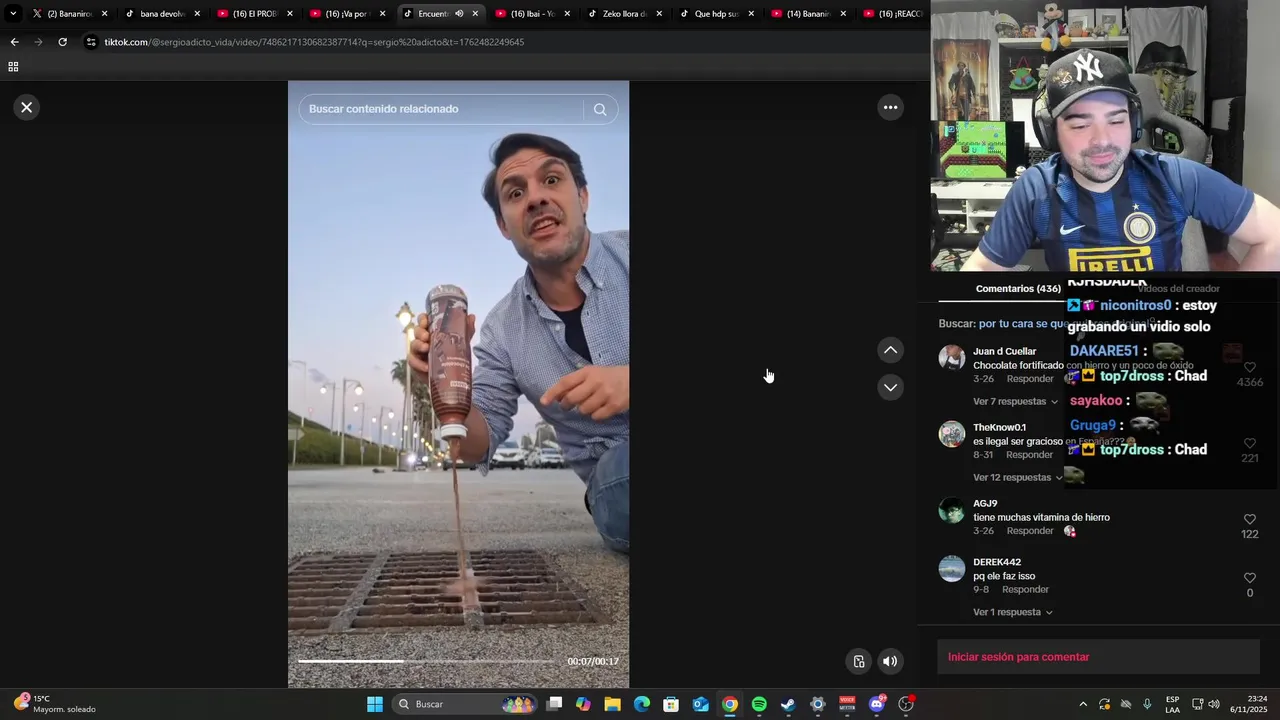Expand 'Ver 7 respuestas' replies
This screenshot has width=1280, height=720.
(x=1015, y=401)
